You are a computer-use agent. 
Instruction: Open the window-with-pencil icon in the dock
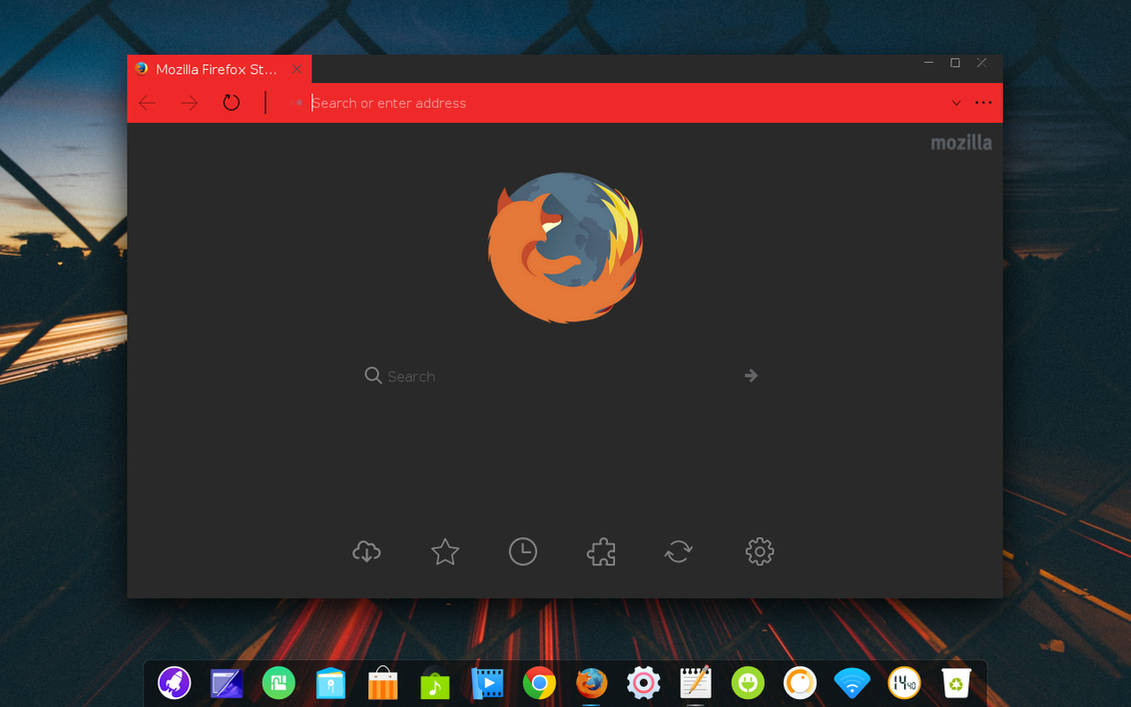[x=226, y=683]
